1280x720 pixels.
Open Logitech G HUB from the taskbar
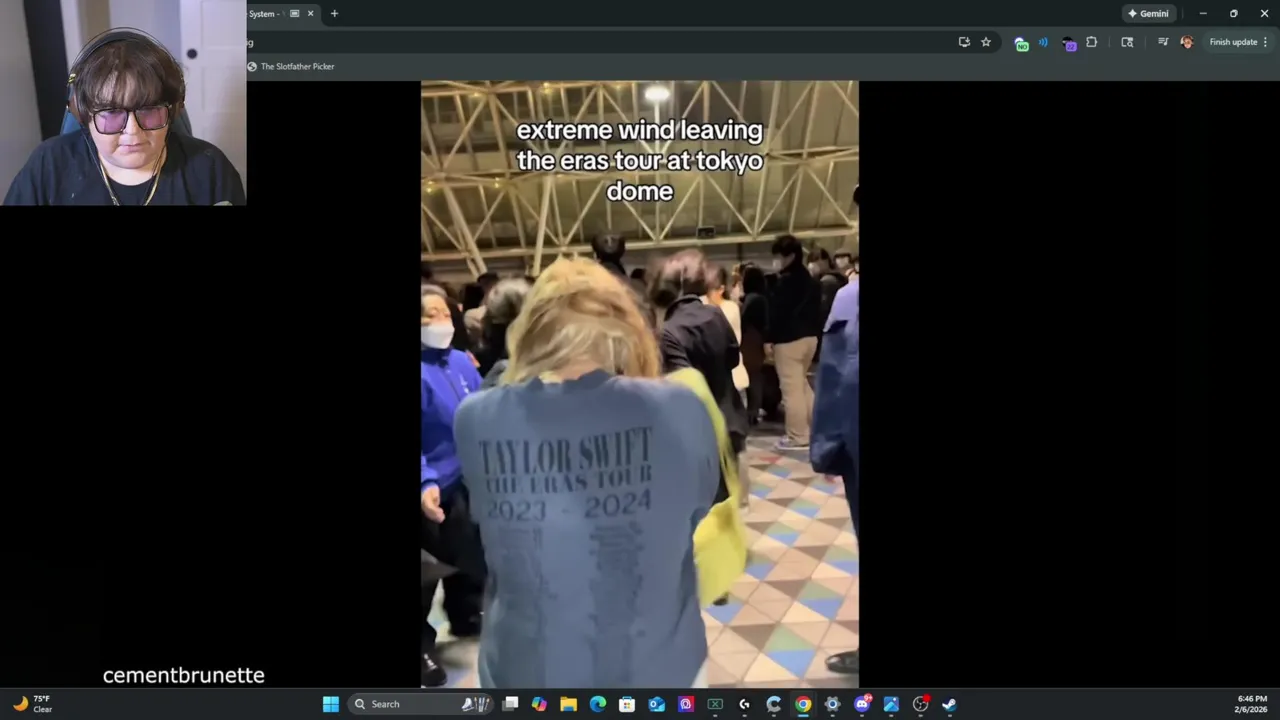click(744, 704)
